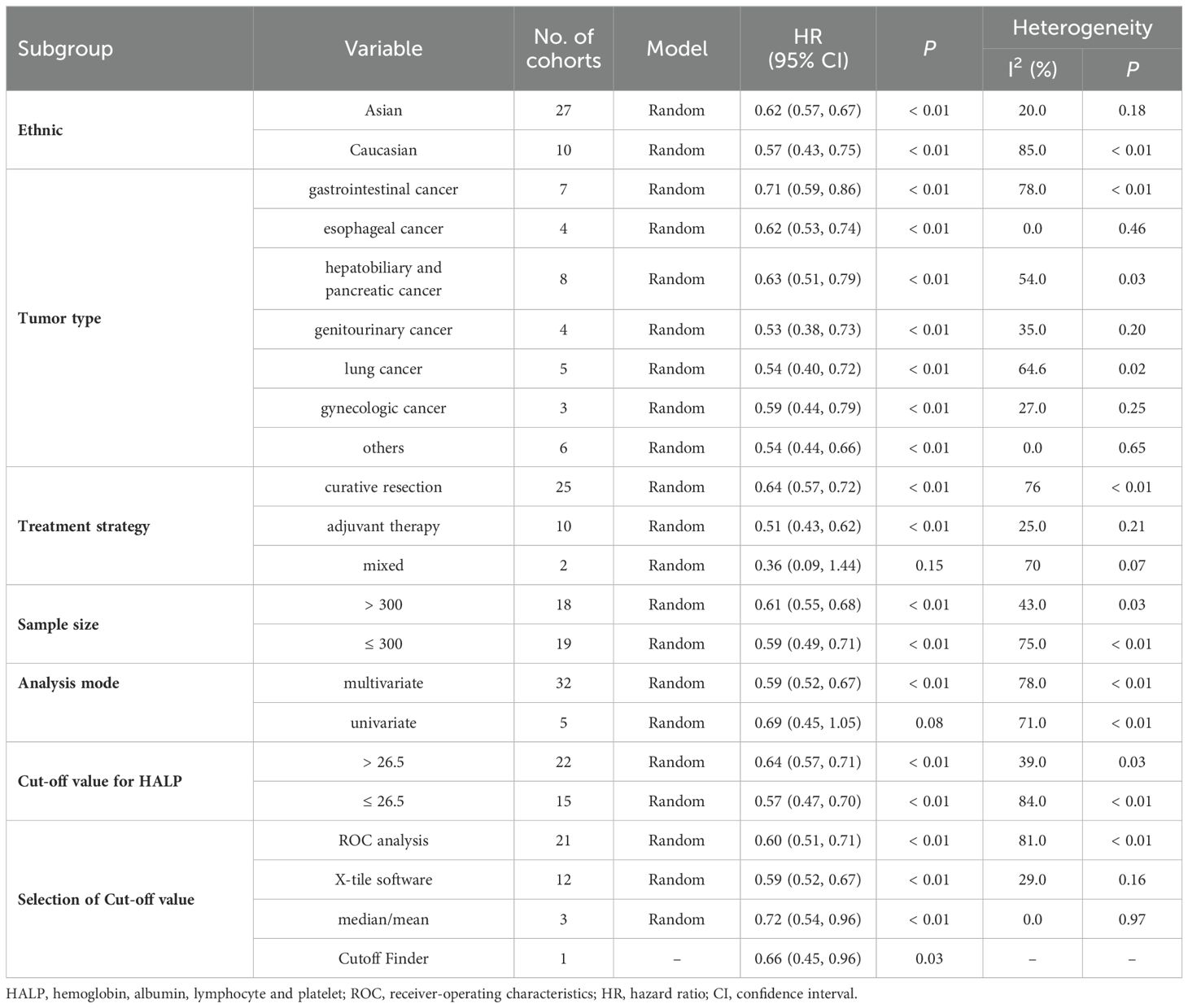The width and height of the screenshot is (1188, 1008).
Task: Select the Ethnic subgroup row label
Action: click(41, 130)
